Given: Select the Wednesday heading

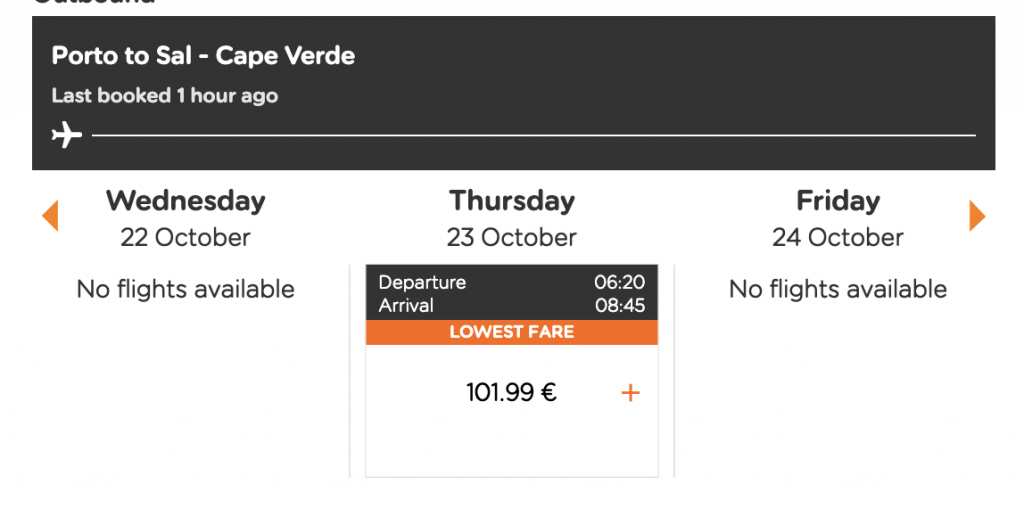Looking at the screenshot, I should [x=185, y=200].
